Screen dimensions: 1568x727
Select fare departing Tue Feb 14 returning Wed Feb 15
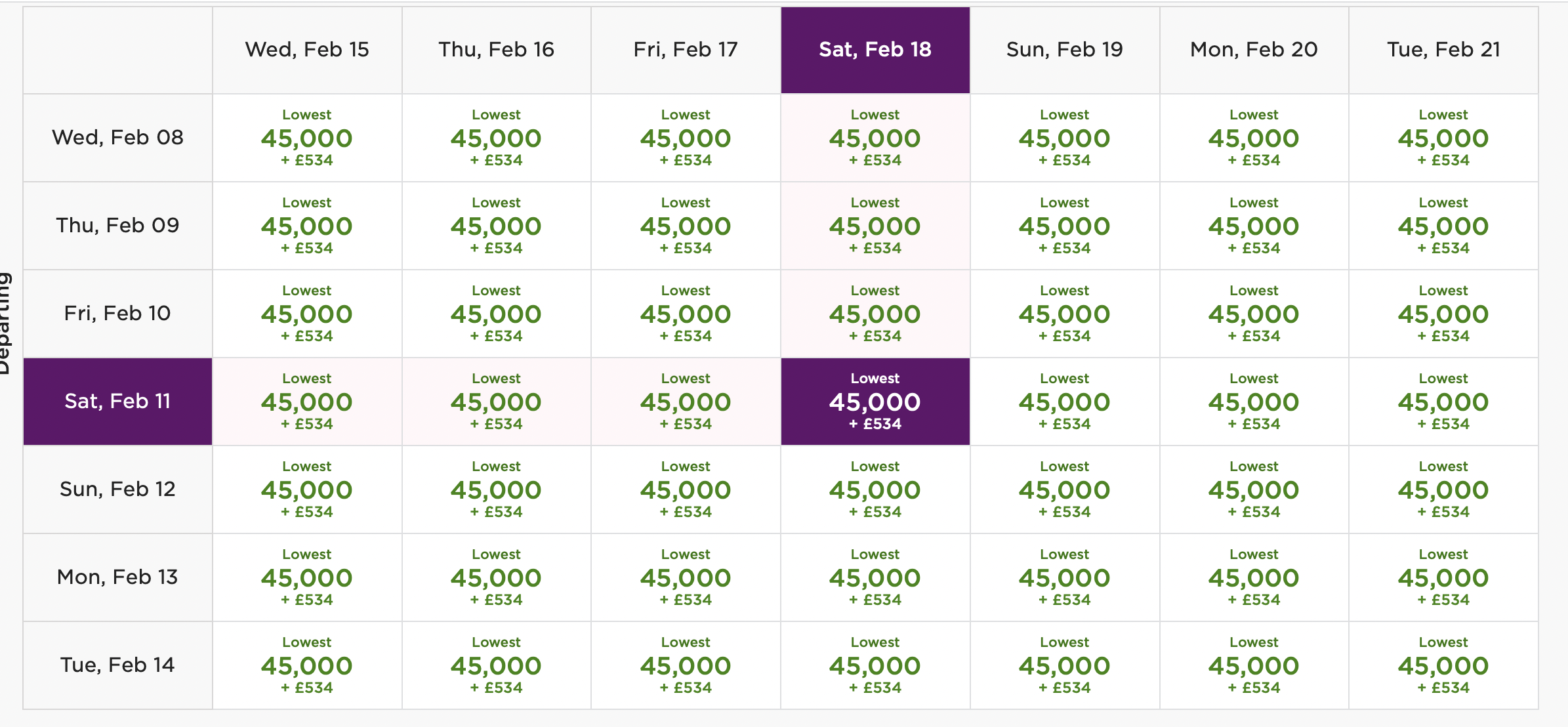tap(307, 665)
